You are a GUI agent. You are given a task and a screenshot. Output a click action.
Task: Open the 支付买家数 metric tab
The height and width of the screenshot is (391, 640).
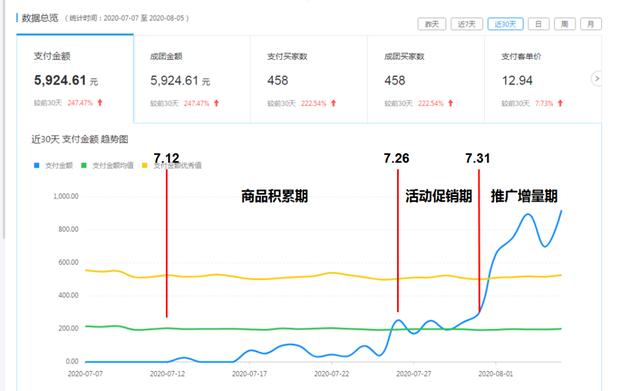click(309, 78)
